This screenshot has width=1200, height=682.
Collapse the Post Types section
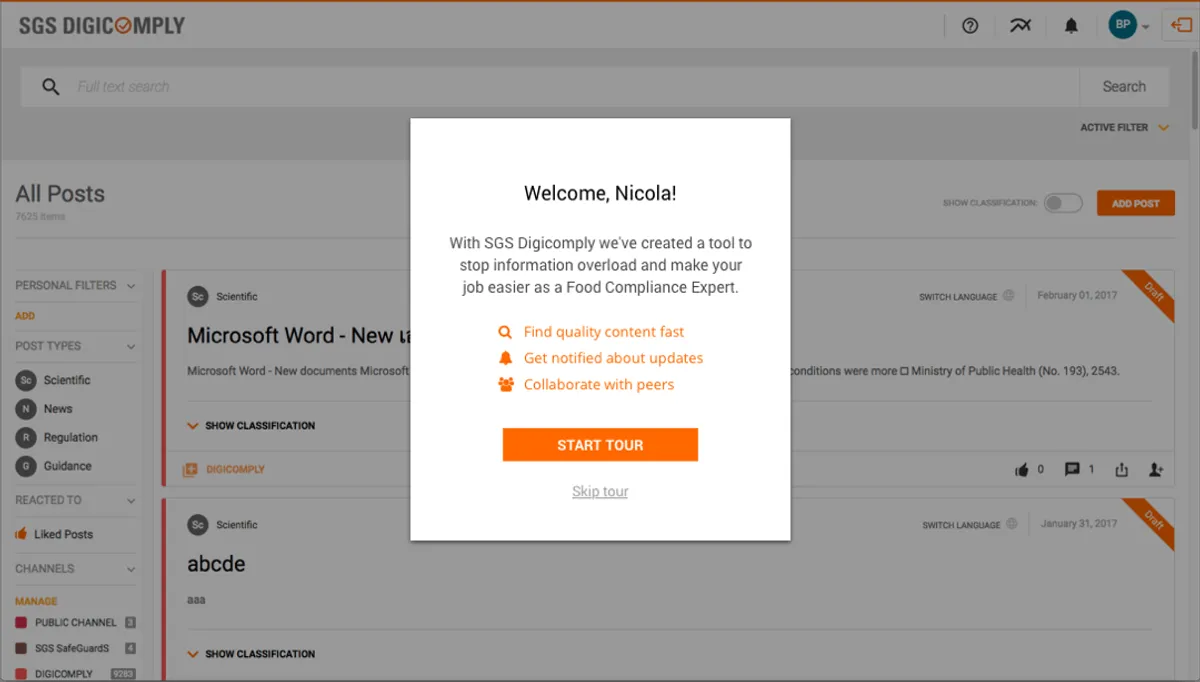pos(131,347)
